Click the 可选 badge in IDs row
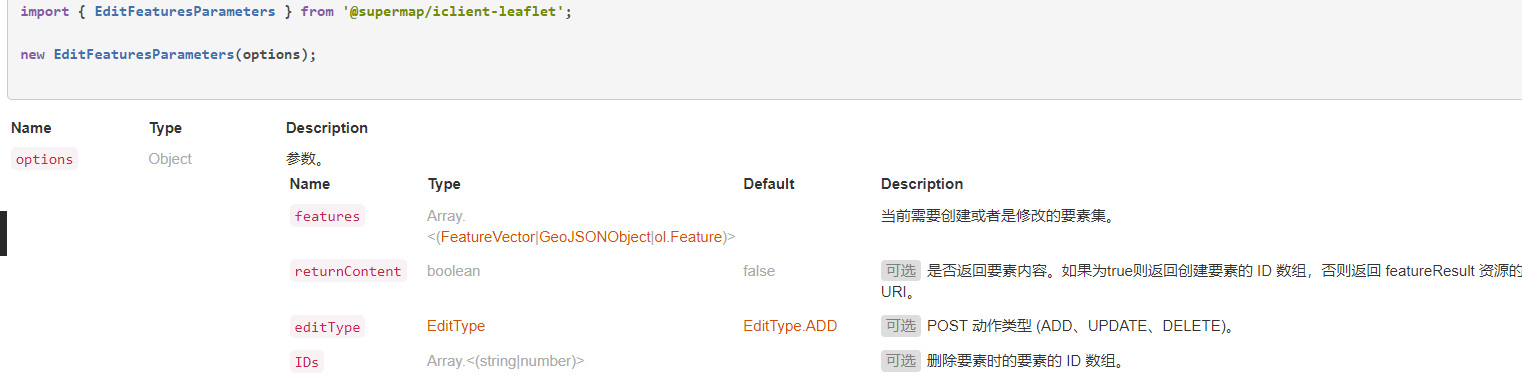Image resolution: width=1522 pixels, height=387 pixels. click(x=900, y=361)
